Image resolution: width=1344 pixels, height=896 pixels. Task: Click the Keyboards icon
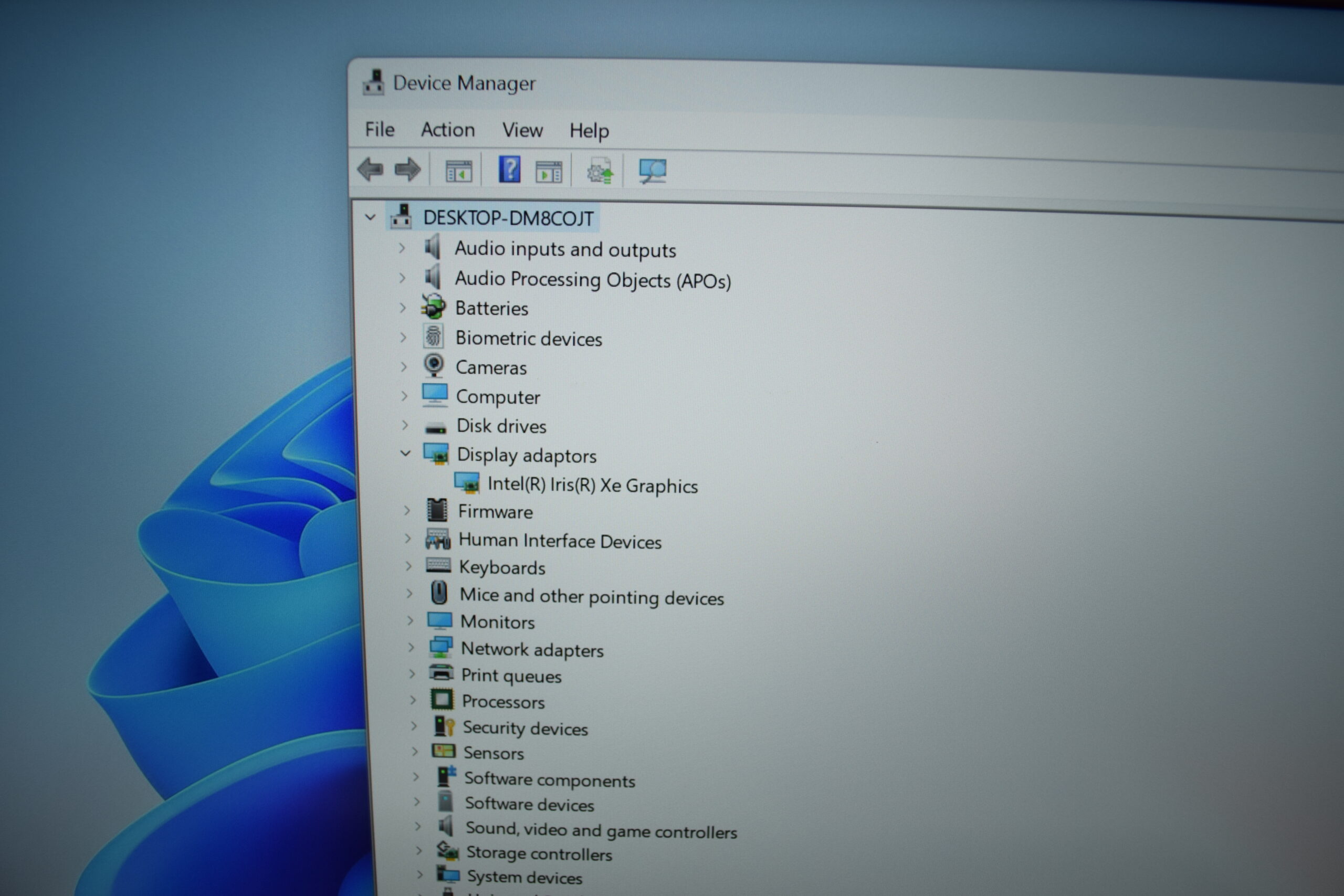pyautogui.click(x=438, y=566)
